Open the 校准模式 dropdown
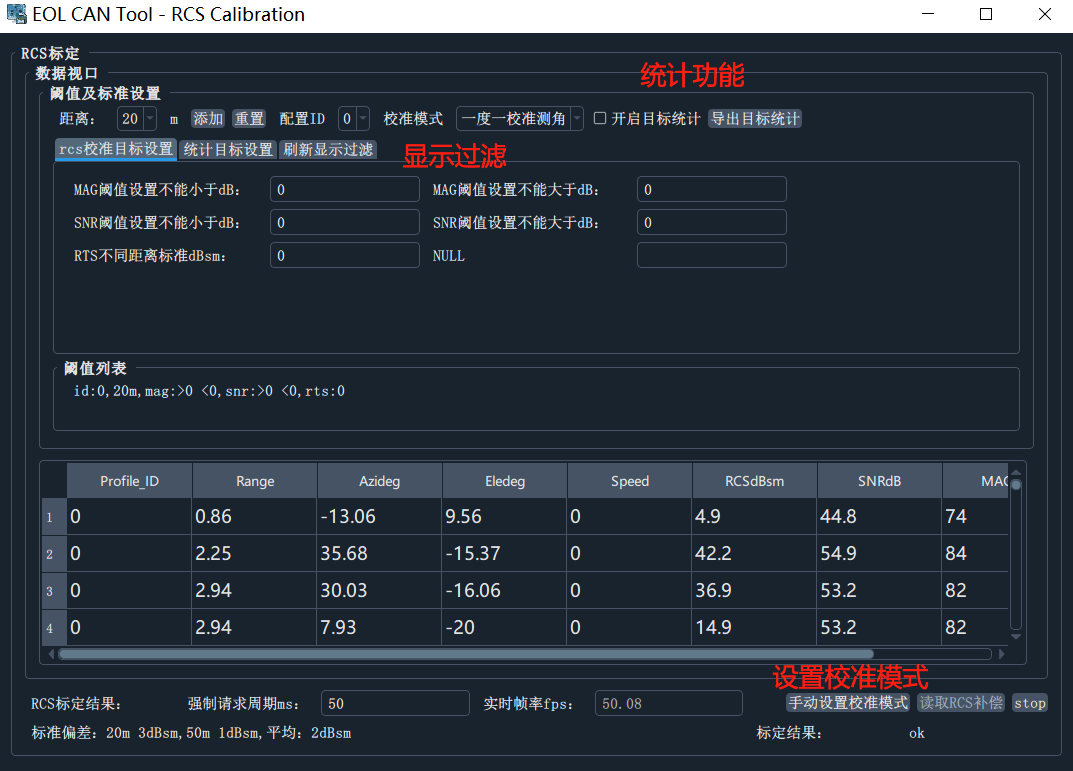This screenshot has height=771, width=1073. [x=575, y=118]
